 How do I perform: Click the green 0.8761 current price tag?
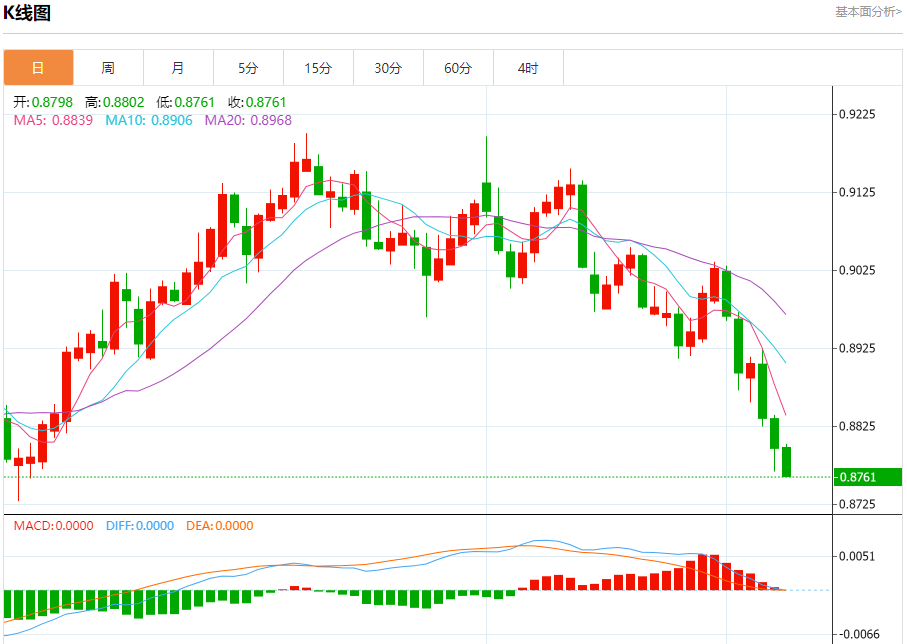[x=868, y=477]
